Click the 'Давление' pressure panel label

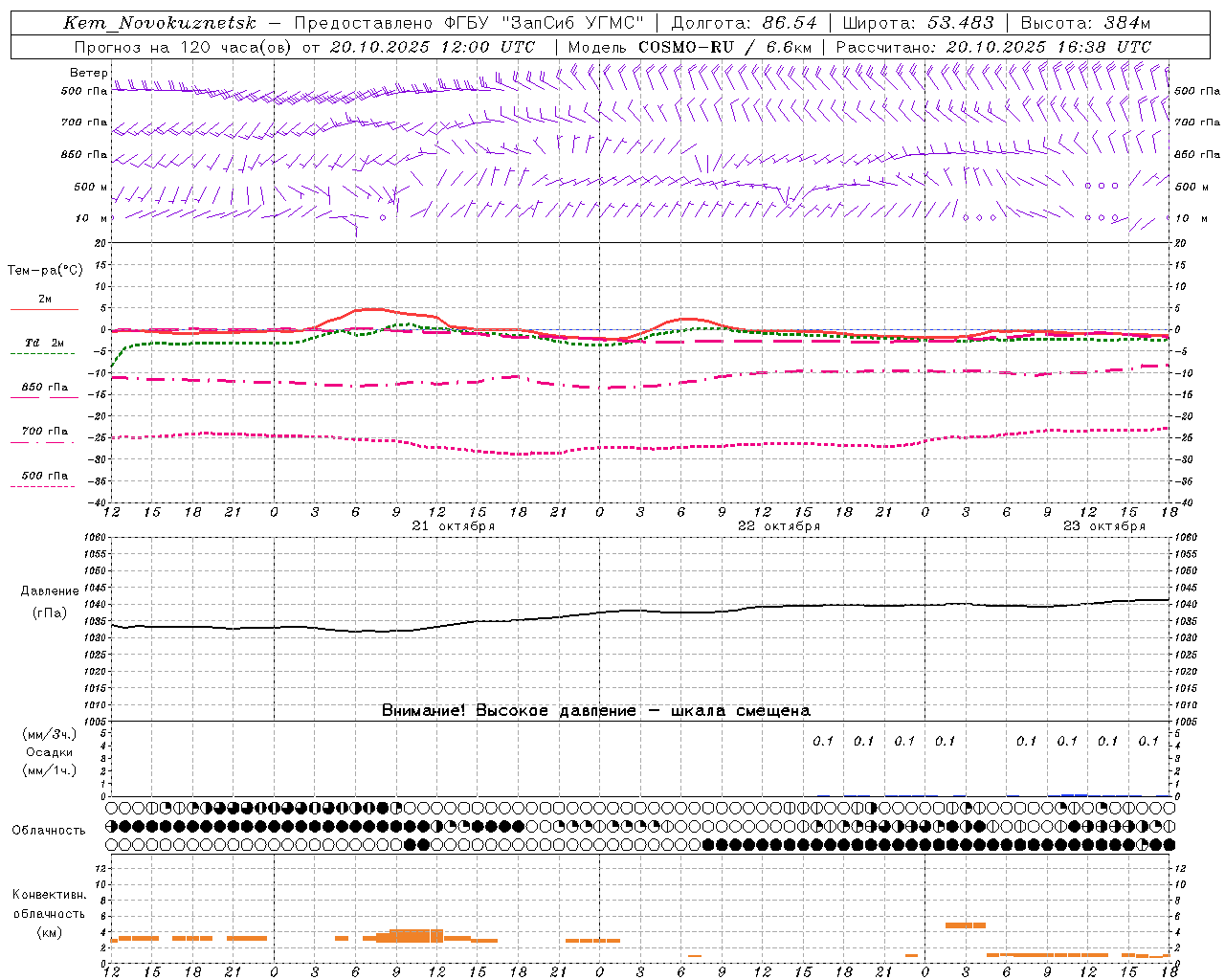click(50, 591)
